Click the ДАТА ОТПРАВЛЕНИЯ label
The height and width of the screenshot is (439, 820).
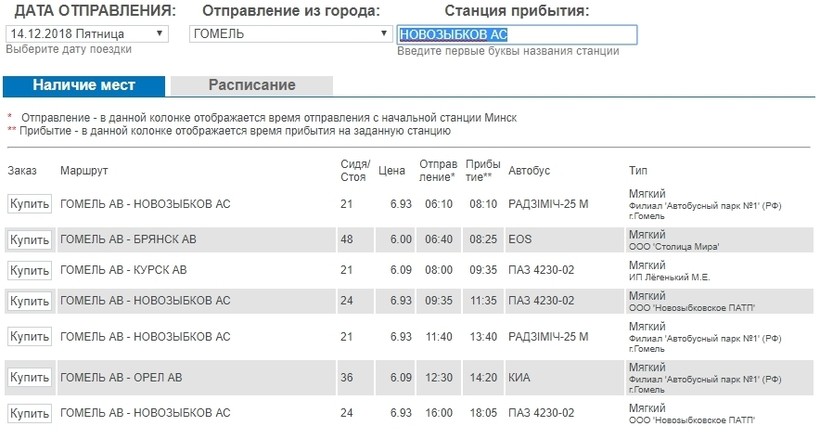tap(95, 10)
